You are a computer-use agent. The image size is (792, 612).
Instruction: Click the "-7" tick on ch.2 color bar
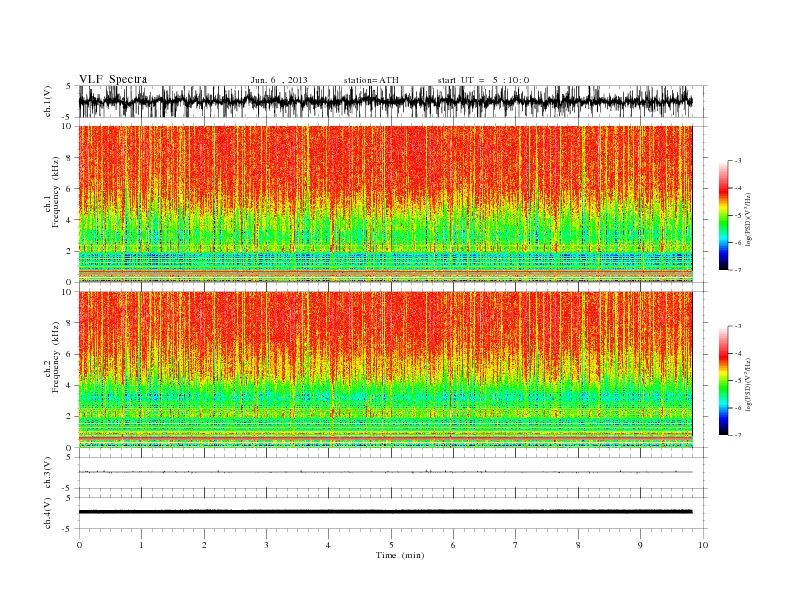[x=738, y=435]
